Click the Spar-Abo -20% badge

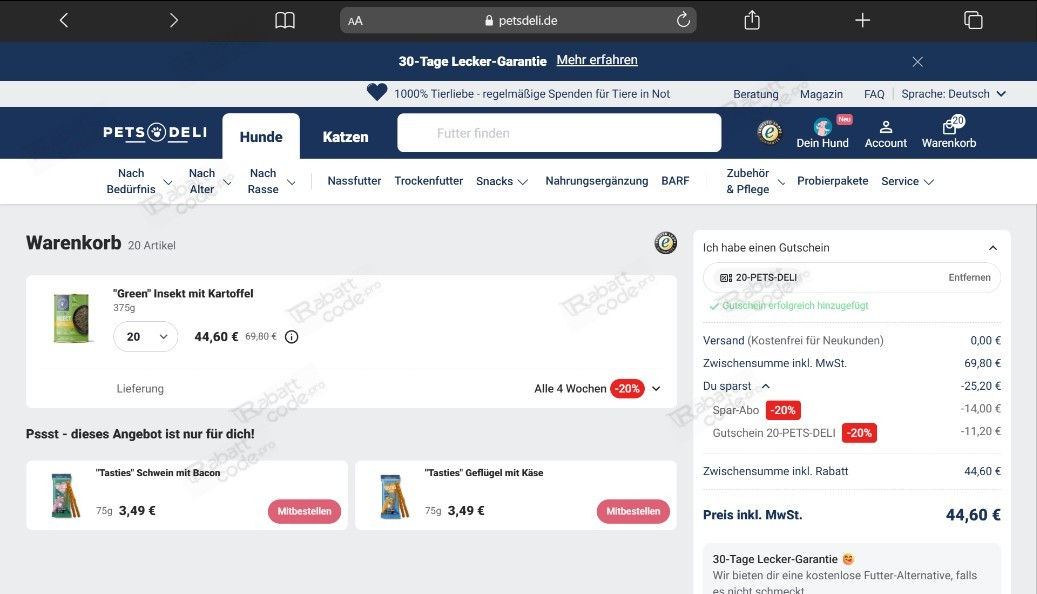pos(783,410)
